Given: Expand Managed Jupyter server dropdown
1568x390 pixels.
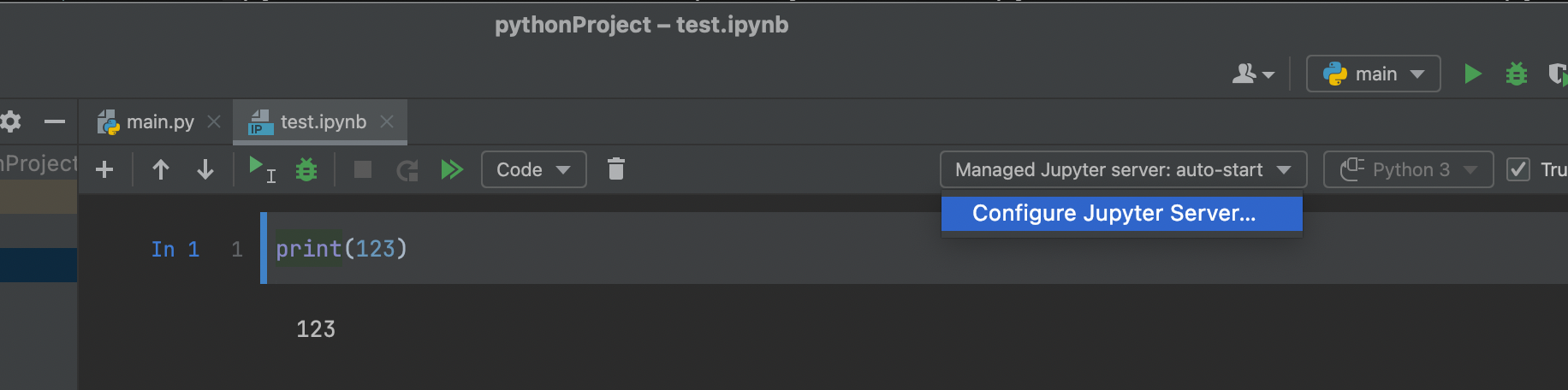Looking at the screenshot, I should pyautogui.click(x=1123, y=169).
